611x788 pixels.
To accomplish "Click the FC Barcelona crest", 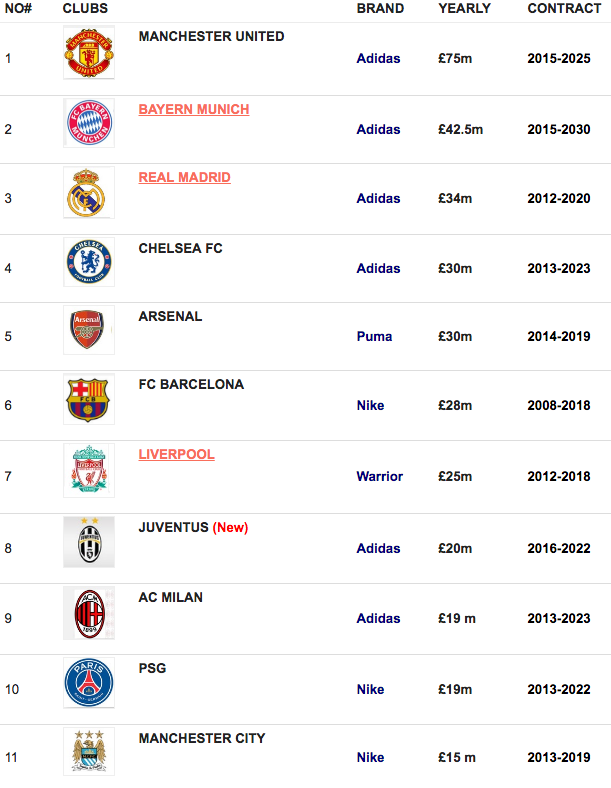I will [x=89, y=399].
